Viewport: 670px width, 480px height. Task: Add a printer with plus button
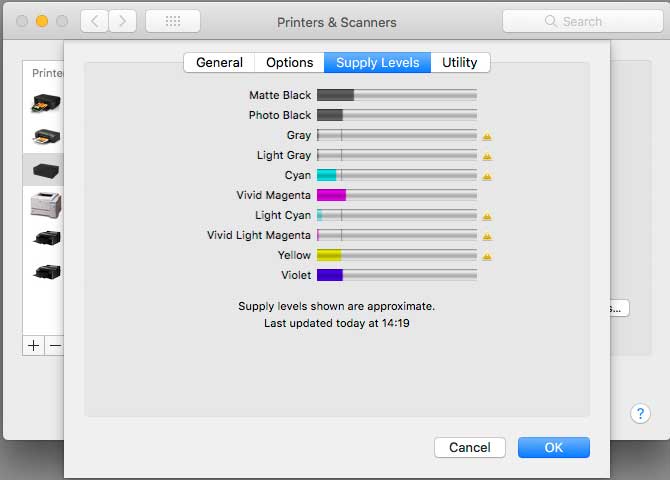[33, 345]
